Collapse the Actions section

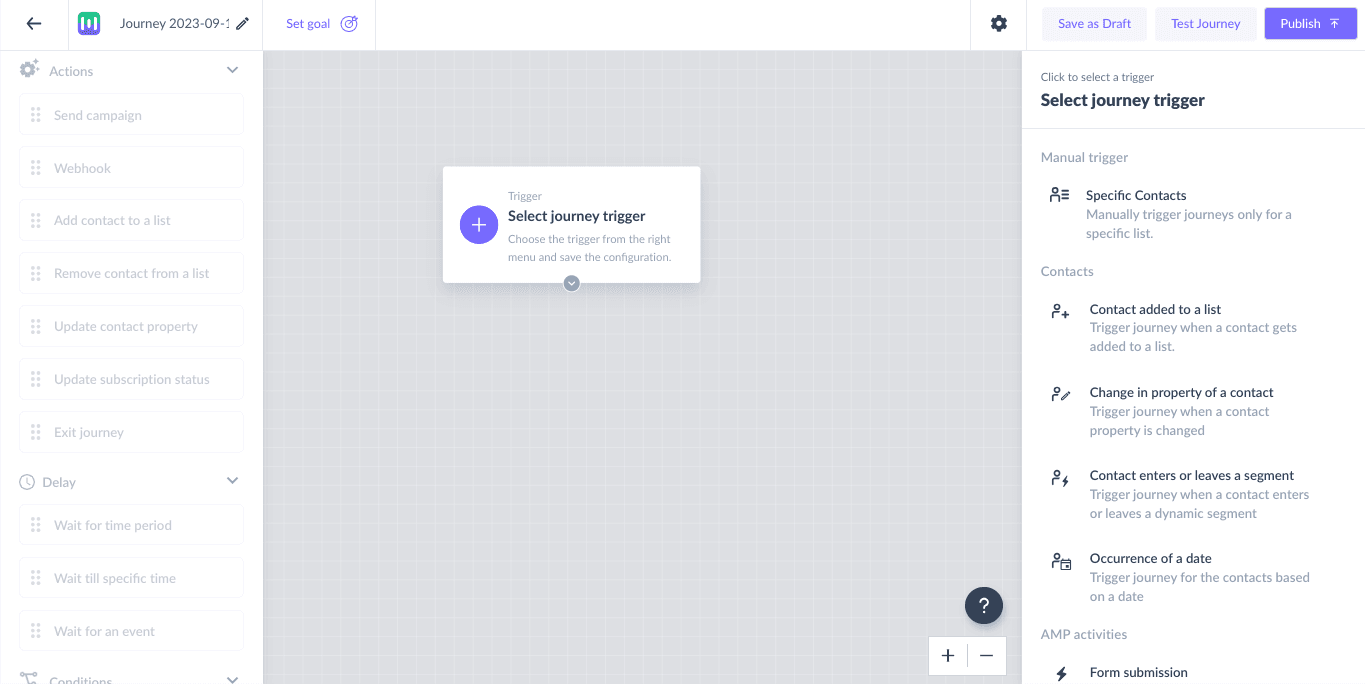231,69
